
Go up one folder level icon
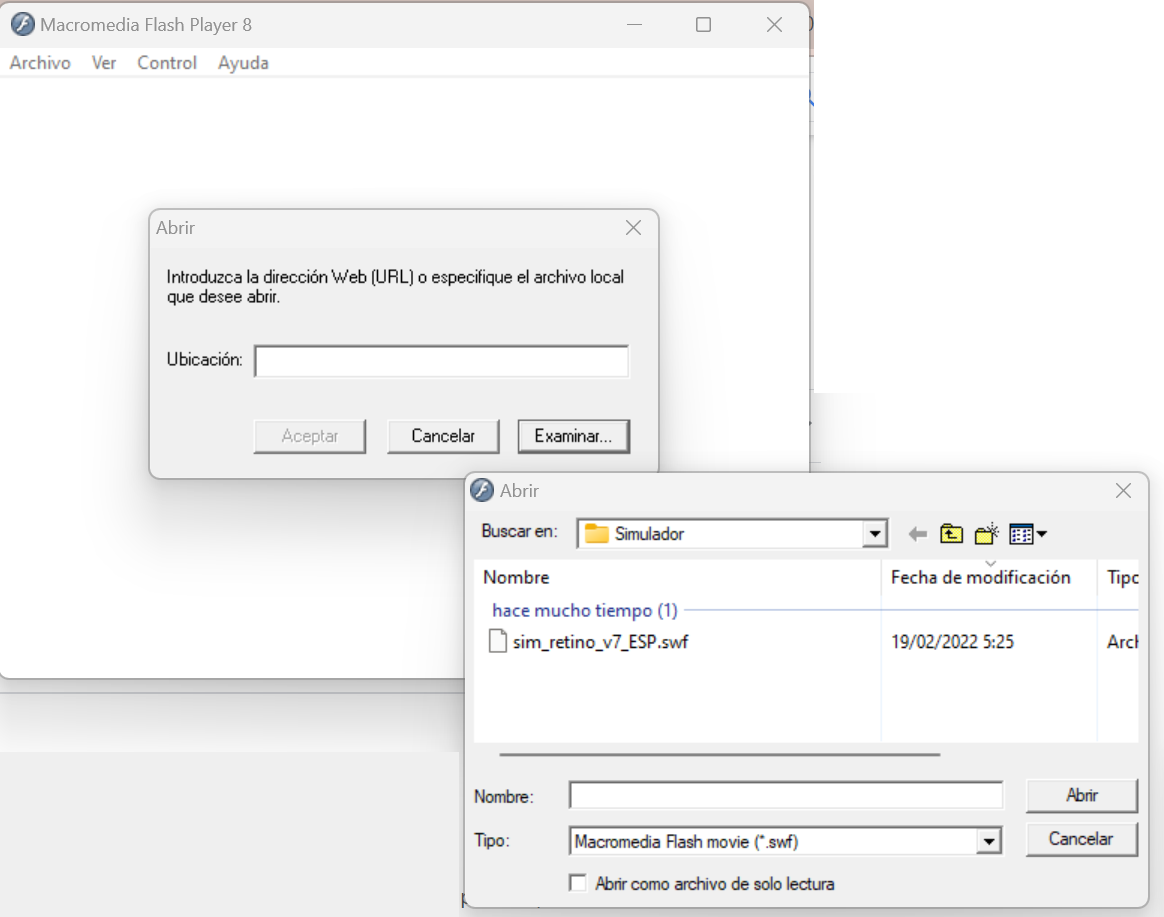tap(951, 534)
